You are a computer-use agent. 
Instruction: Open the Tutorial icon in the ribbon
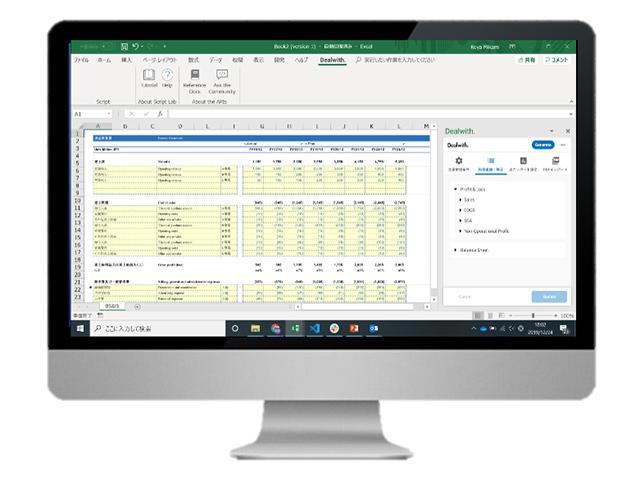[x=149, y=78]
